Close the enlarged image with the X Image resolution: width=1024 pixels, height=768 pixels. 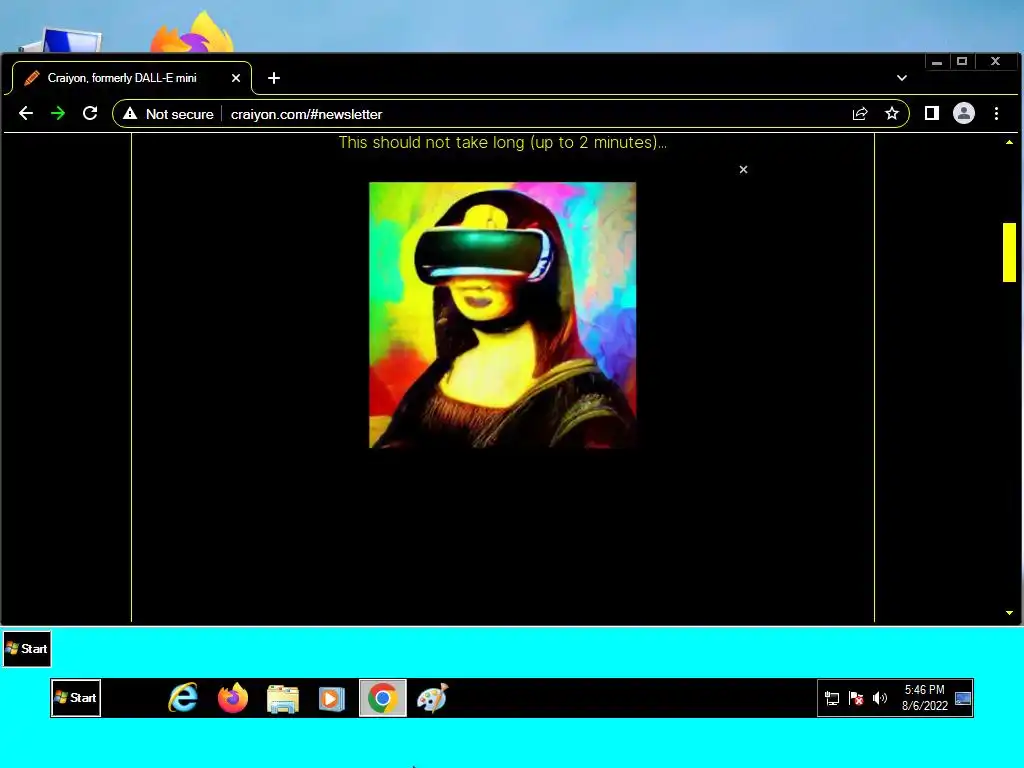tap(743, 170)
